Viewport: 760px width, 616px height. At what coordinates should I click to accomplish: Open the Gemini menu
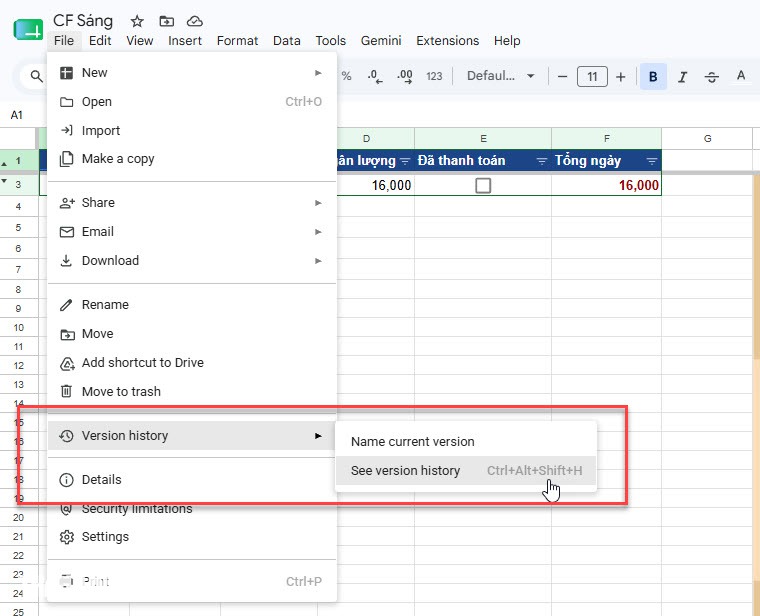381,41
